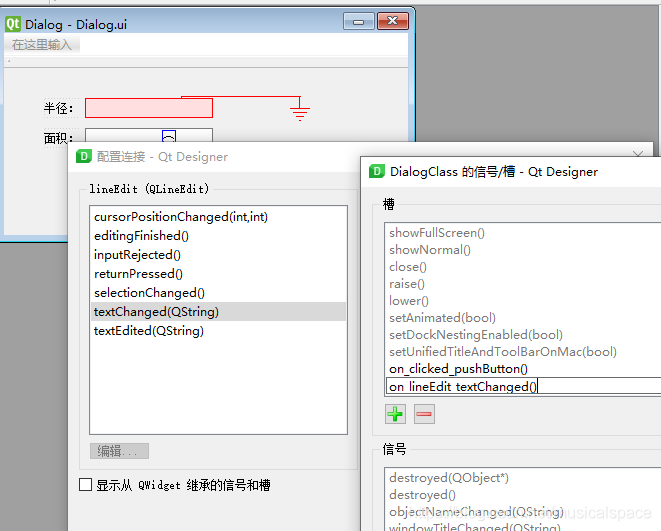661x531 pixels.
Task: Select close() slot in slot list
Action: coord(523,267)
